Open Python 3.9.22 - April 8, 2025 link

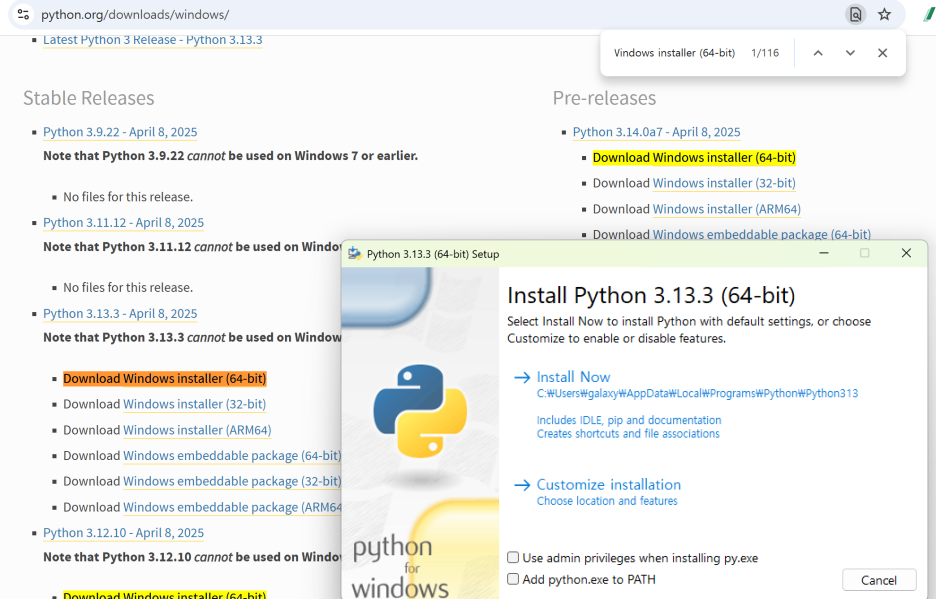click(x=120, y=132)
